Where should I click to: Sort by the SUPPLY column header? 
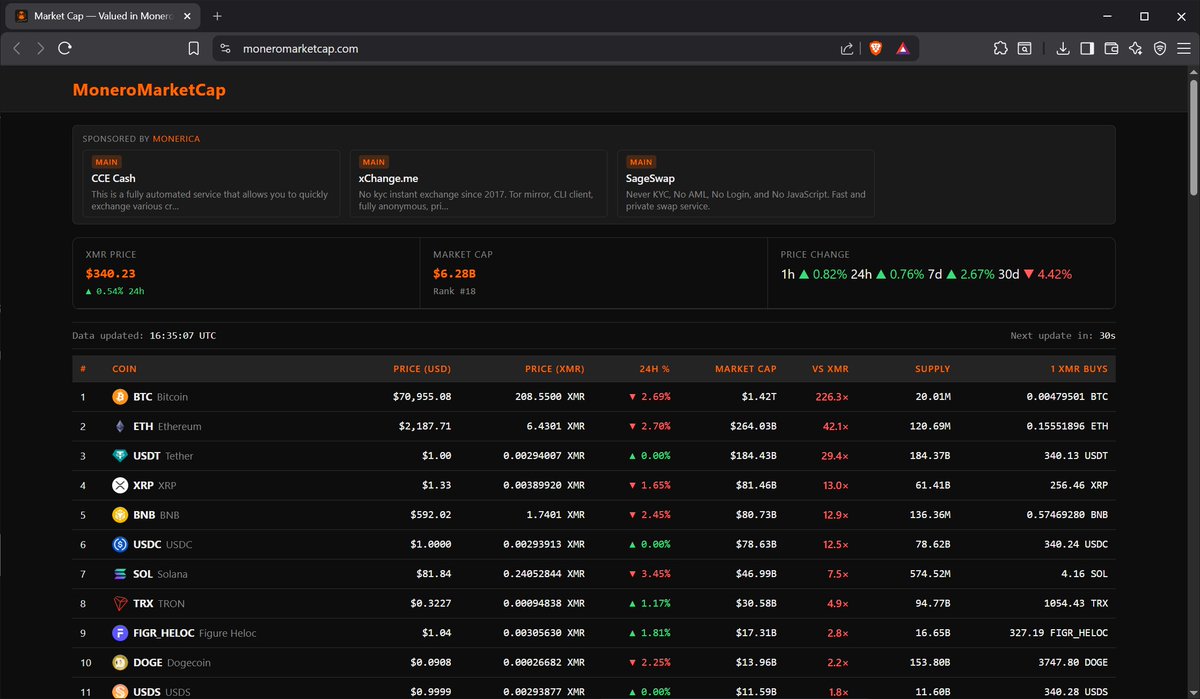coord(933,369)
